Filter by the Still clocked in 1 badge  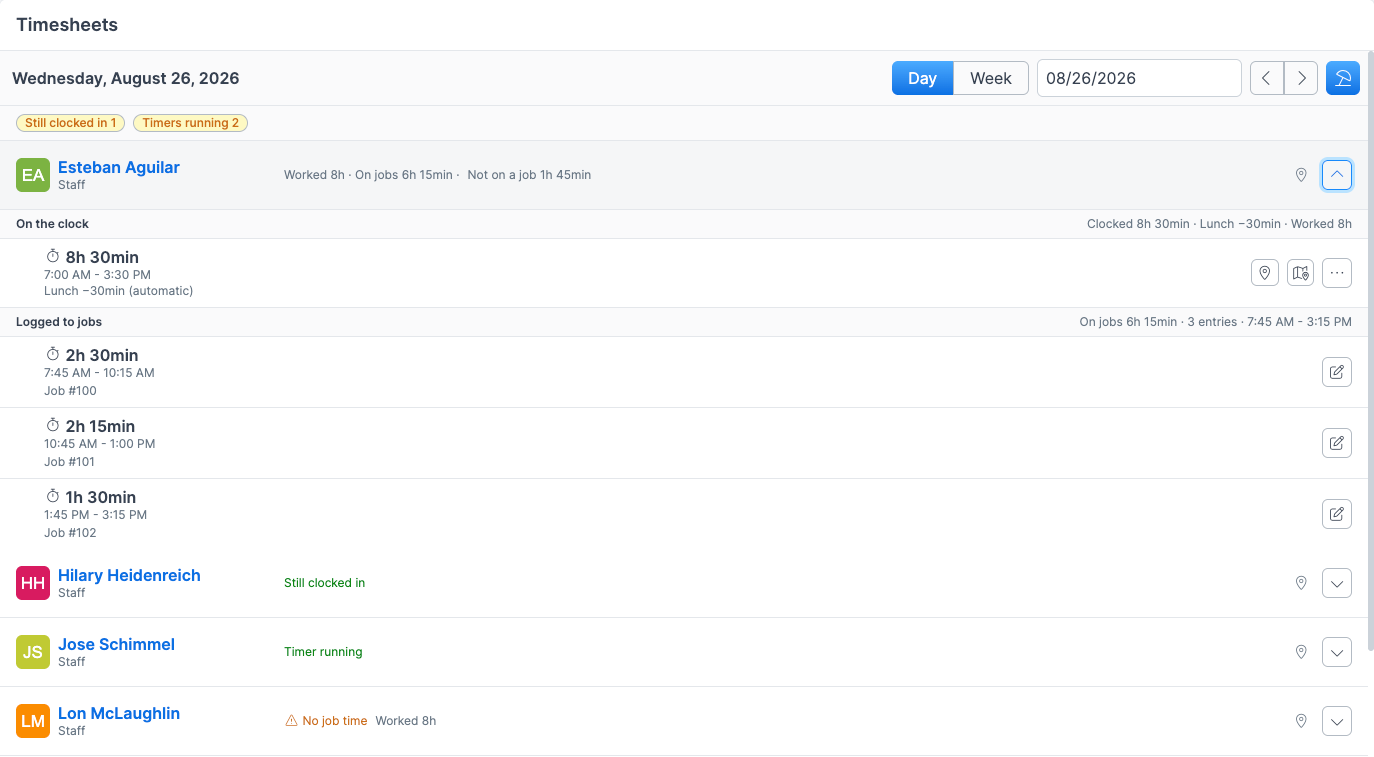70,123
